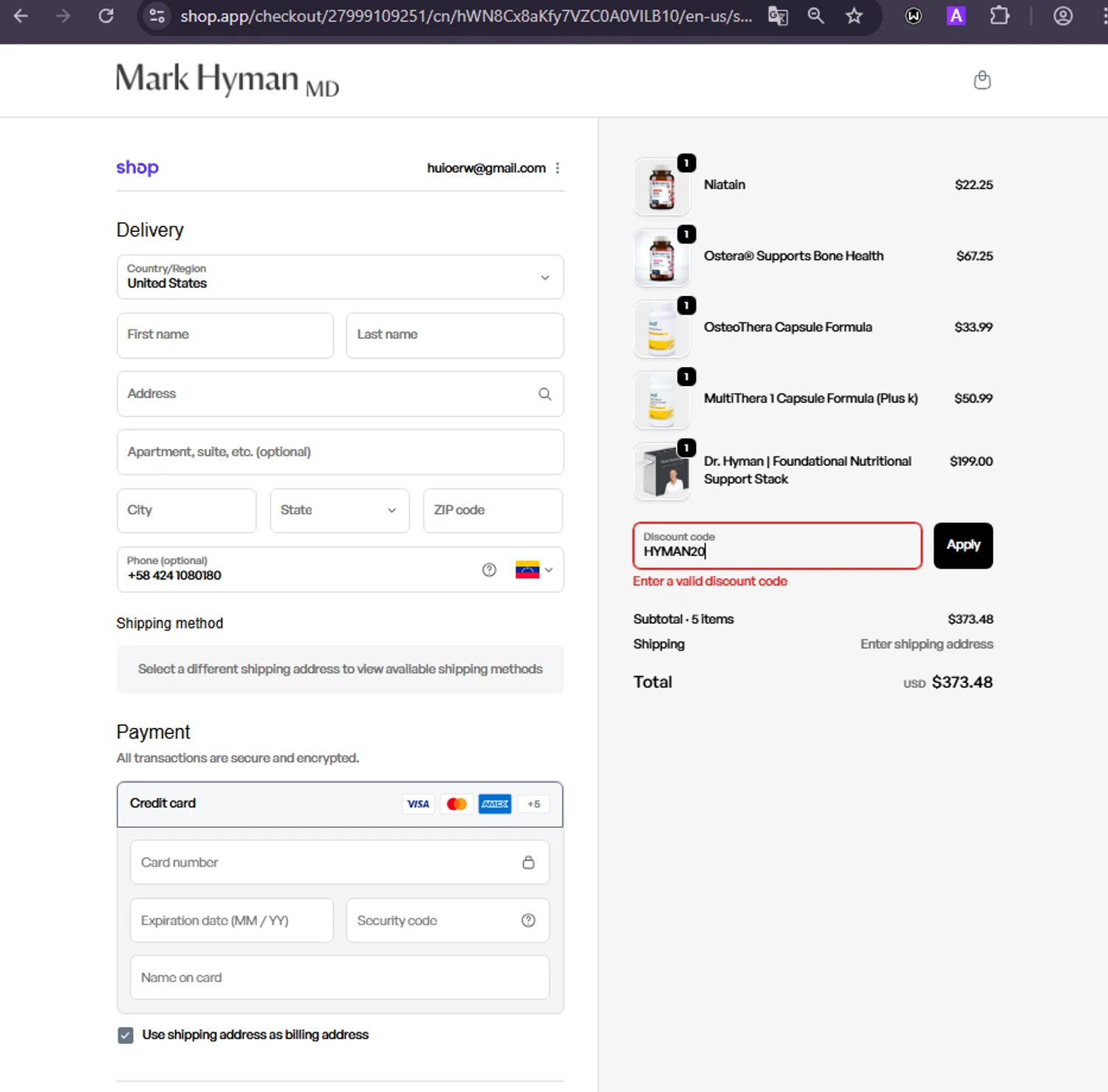1108x1092 pixels.
Task: Open account options next to email
Action: tap(558, 168)
